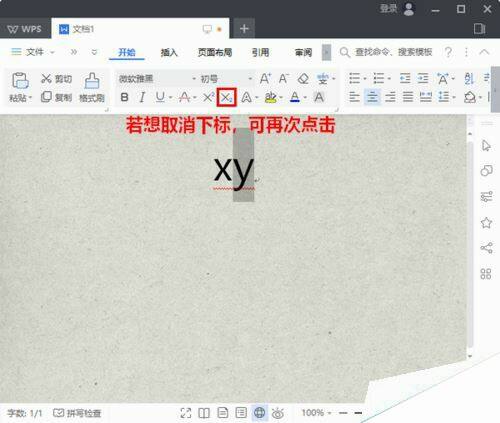Viewport: 500px width, 423px height.
Task: Increase paragraph indent
Action: click(x=423, y=79)
